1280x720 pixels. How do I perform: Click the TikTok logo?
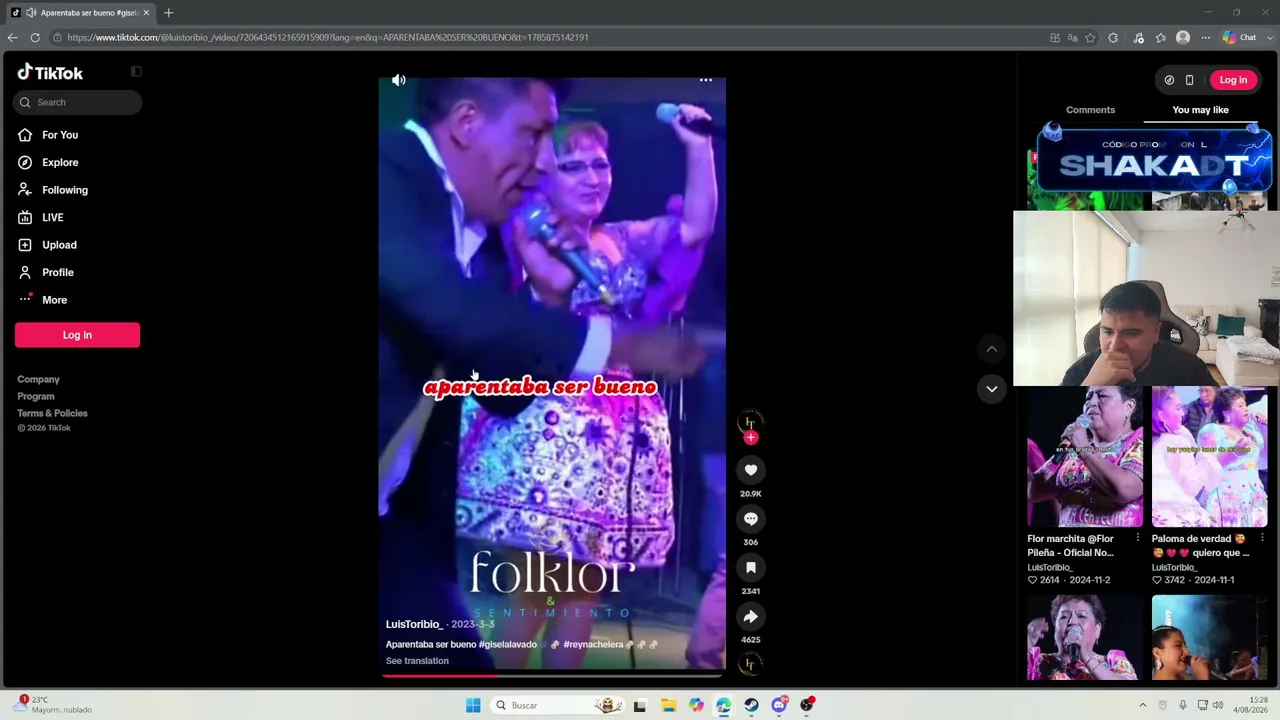50,72
